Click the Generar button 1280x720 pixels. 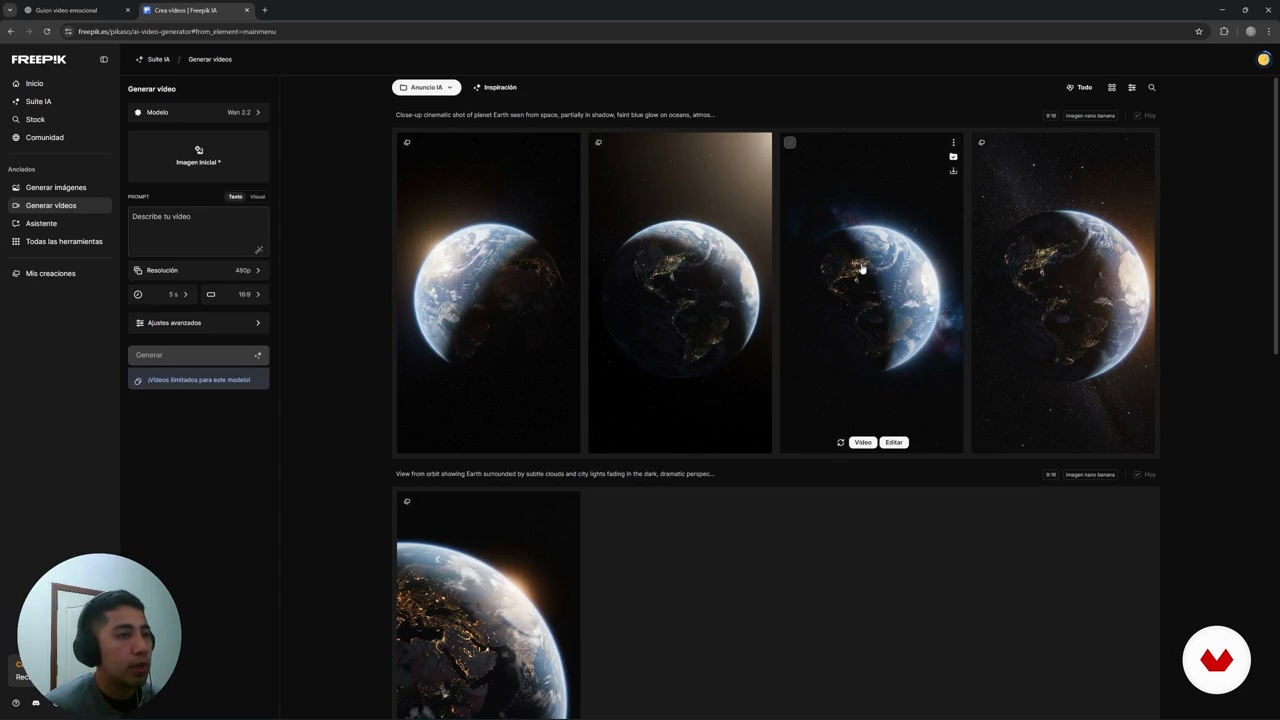(198, 355)
